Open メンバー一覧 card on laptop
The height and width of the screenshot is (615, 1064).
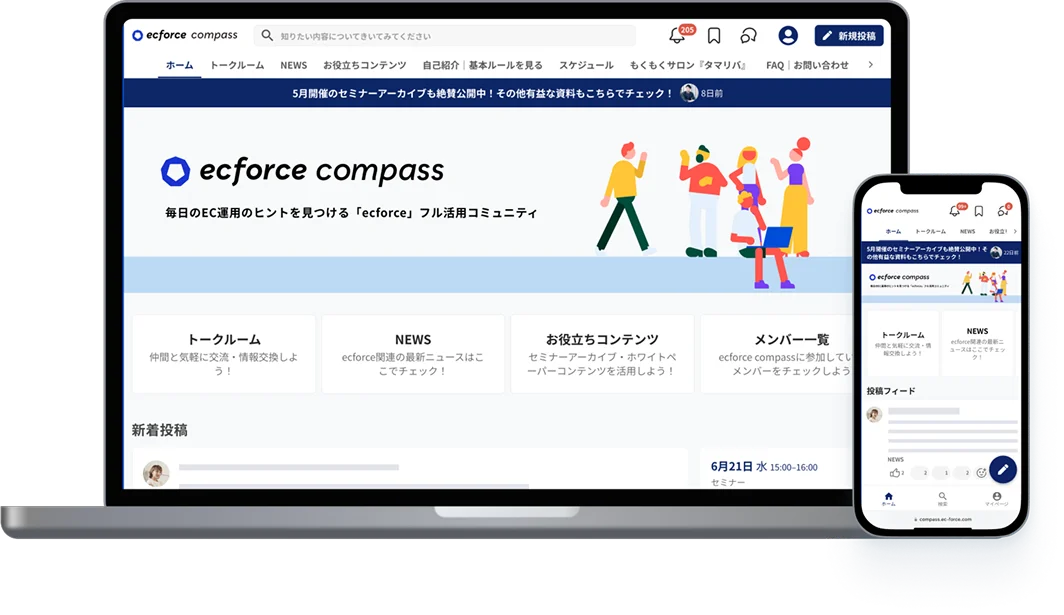(778, 354)
